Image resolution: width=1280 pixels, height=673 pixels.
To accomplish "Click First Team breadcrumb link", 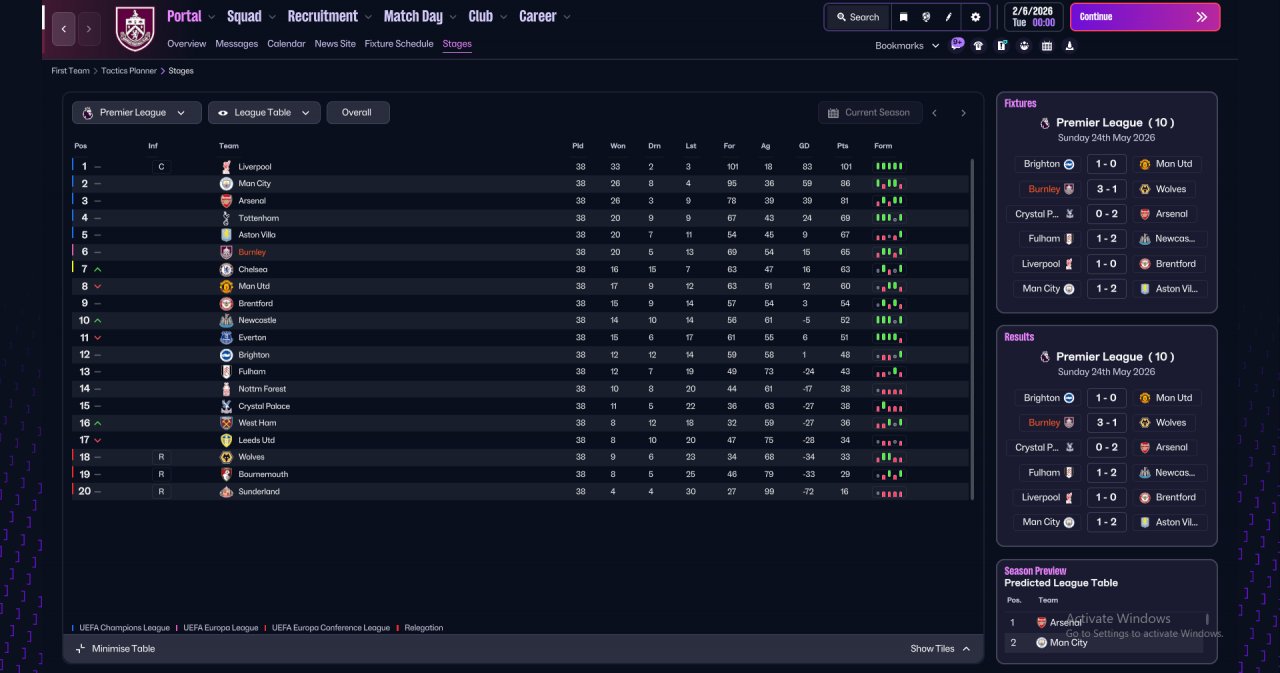I will [71, 71].
